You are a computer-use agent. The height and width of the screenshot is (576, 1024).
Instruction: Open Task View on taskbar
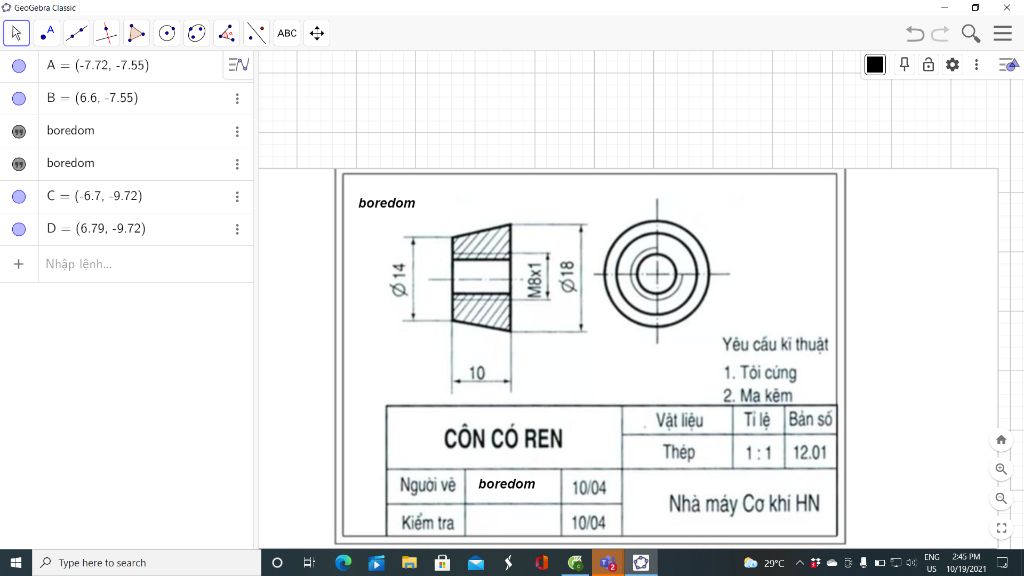[310, 562]
